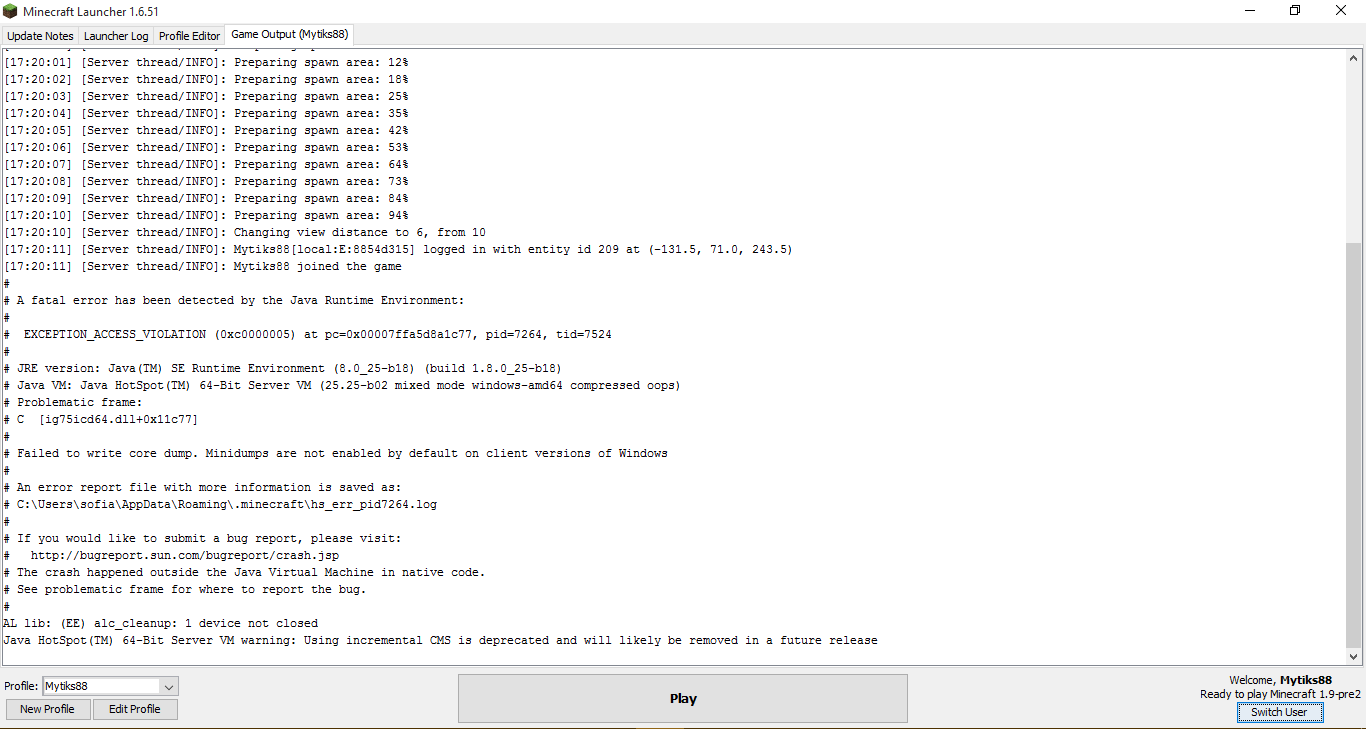
Task: Click the 'Changing view distance to 6' log line
Action: click(245, 232)
